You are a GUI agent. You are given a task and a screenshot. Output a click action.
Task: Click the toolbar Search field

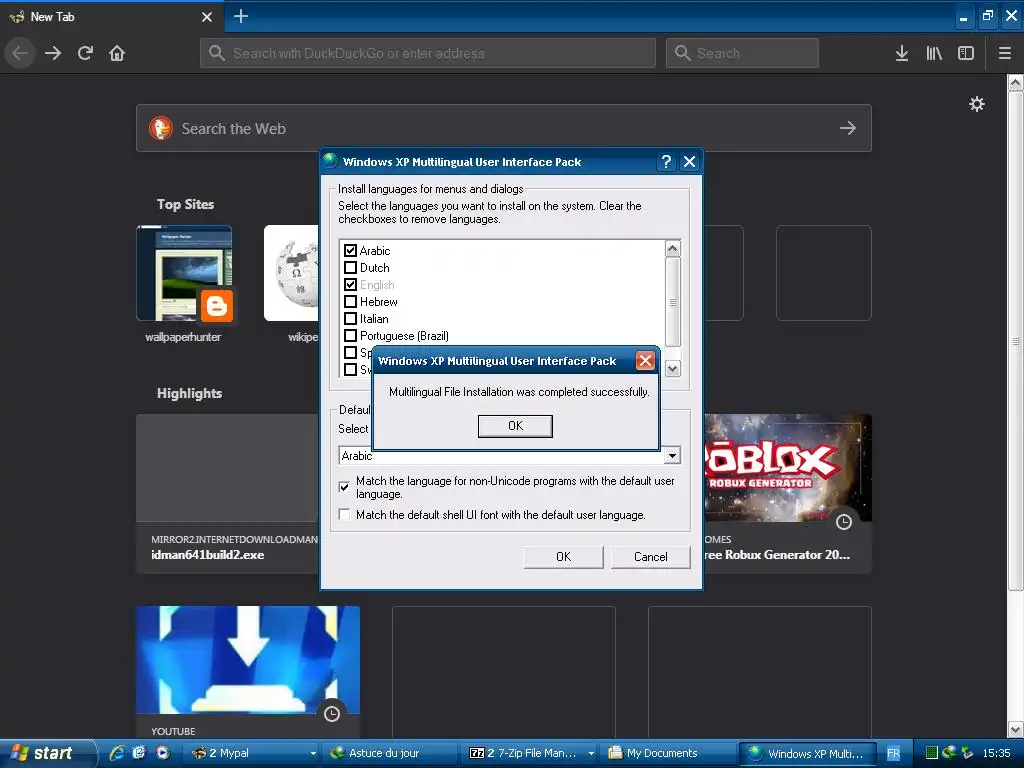(742, 53)
